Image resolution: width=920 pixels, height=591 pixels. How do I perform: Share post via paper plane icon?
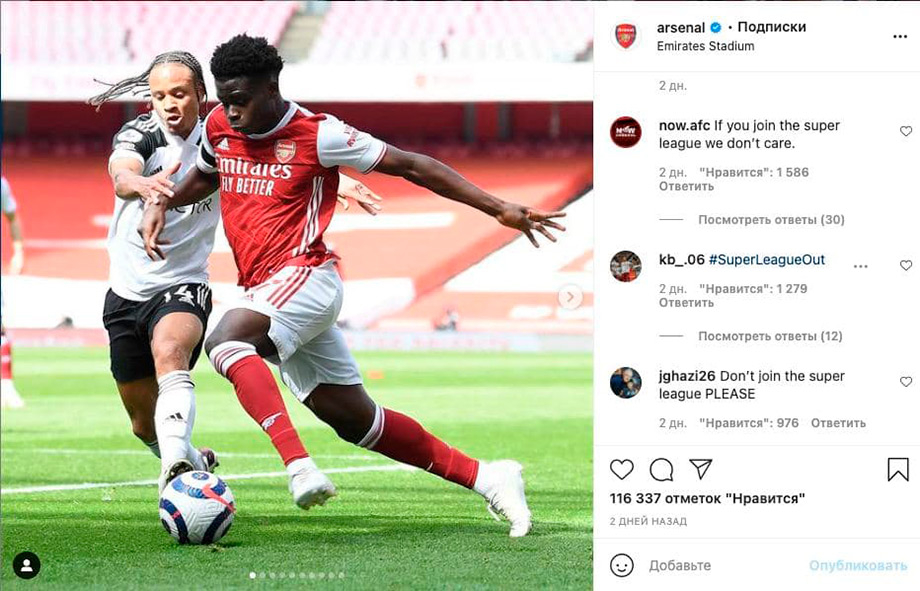[701, 469]
